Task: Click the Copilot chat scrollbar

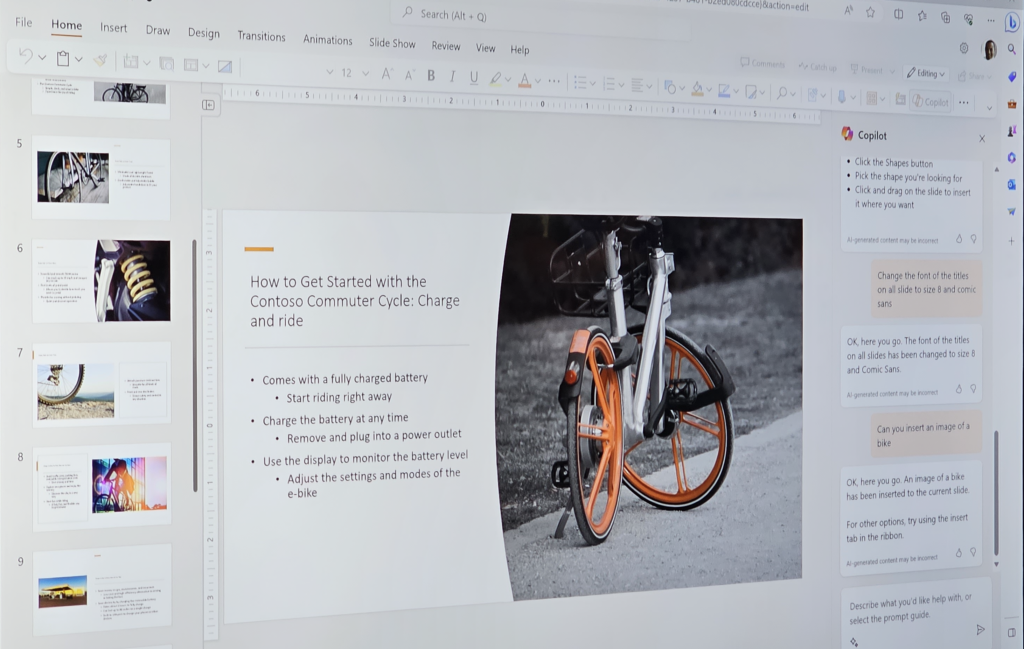Action: click(x=996, y=491)
